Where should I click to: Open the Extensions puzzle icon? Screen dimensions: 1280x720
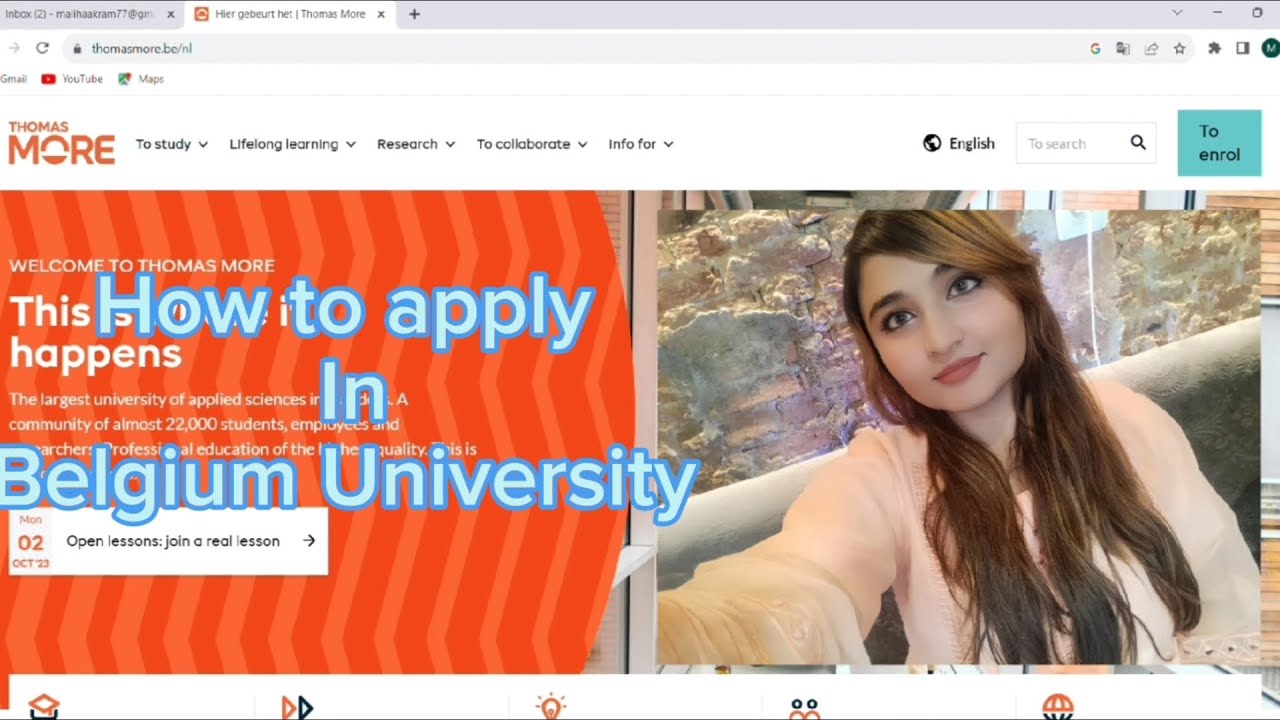(x=1214, y=48)
